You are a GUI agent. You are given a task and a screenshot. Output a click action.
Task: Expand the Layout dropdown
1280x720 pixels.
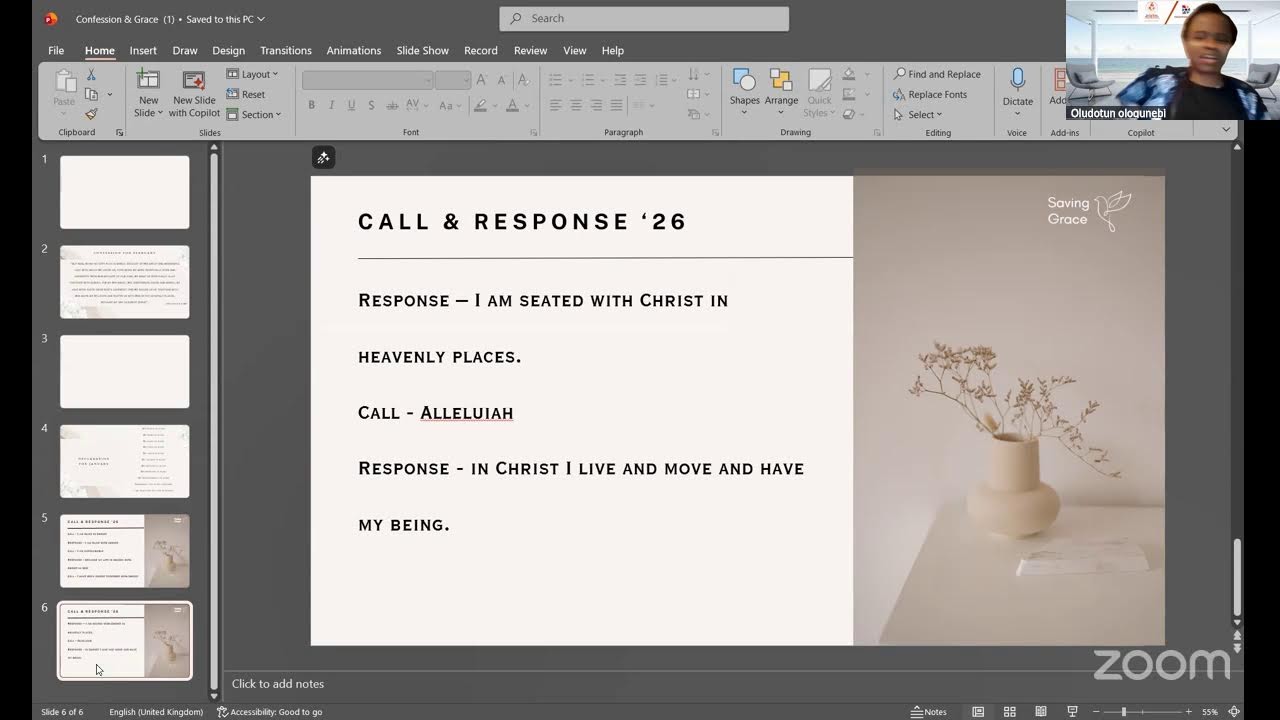click(x=253, y=74)
